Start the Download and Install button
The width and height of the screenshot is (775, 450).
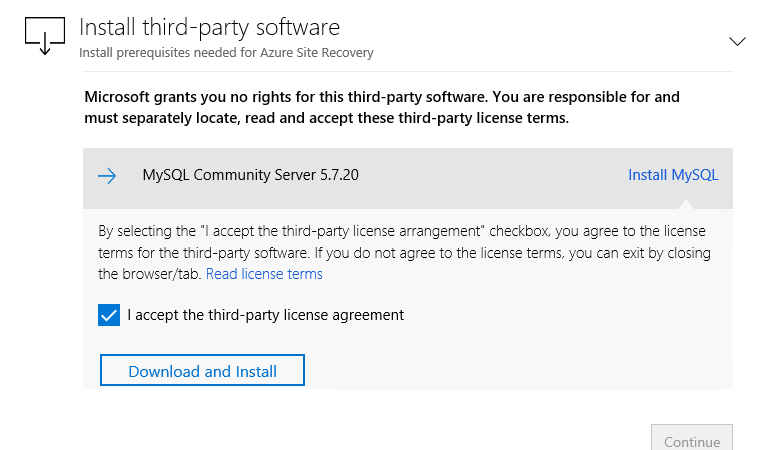point(202,370)
